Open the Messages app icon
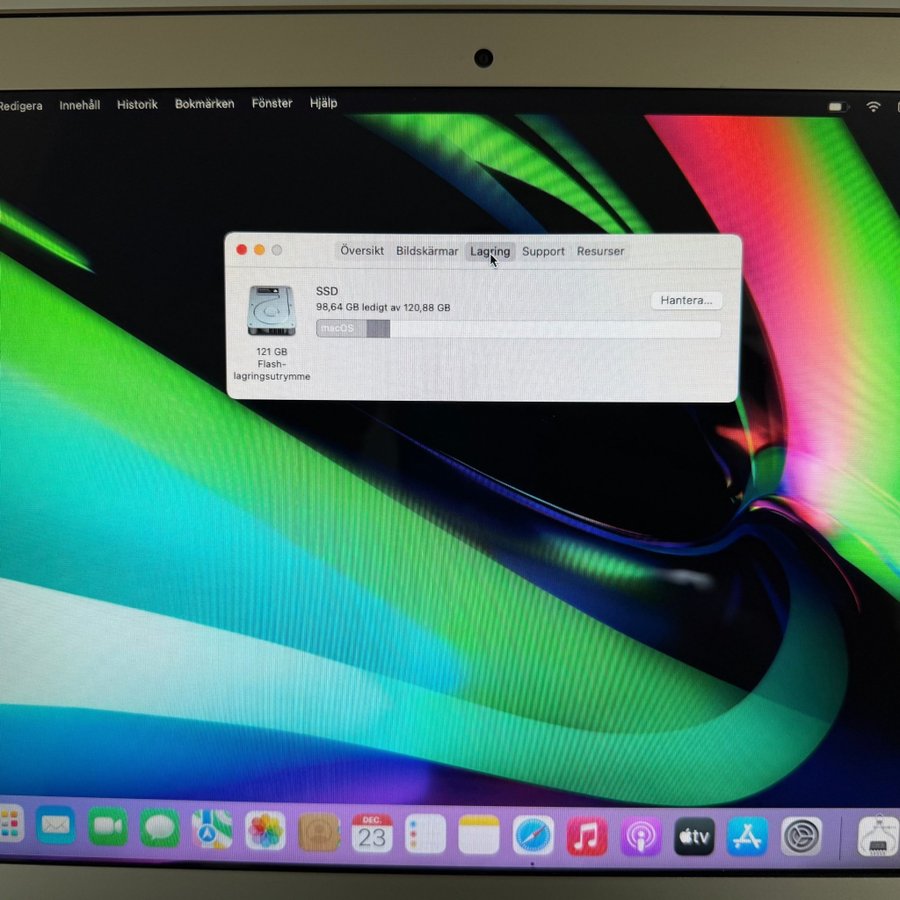 (160, 828)
